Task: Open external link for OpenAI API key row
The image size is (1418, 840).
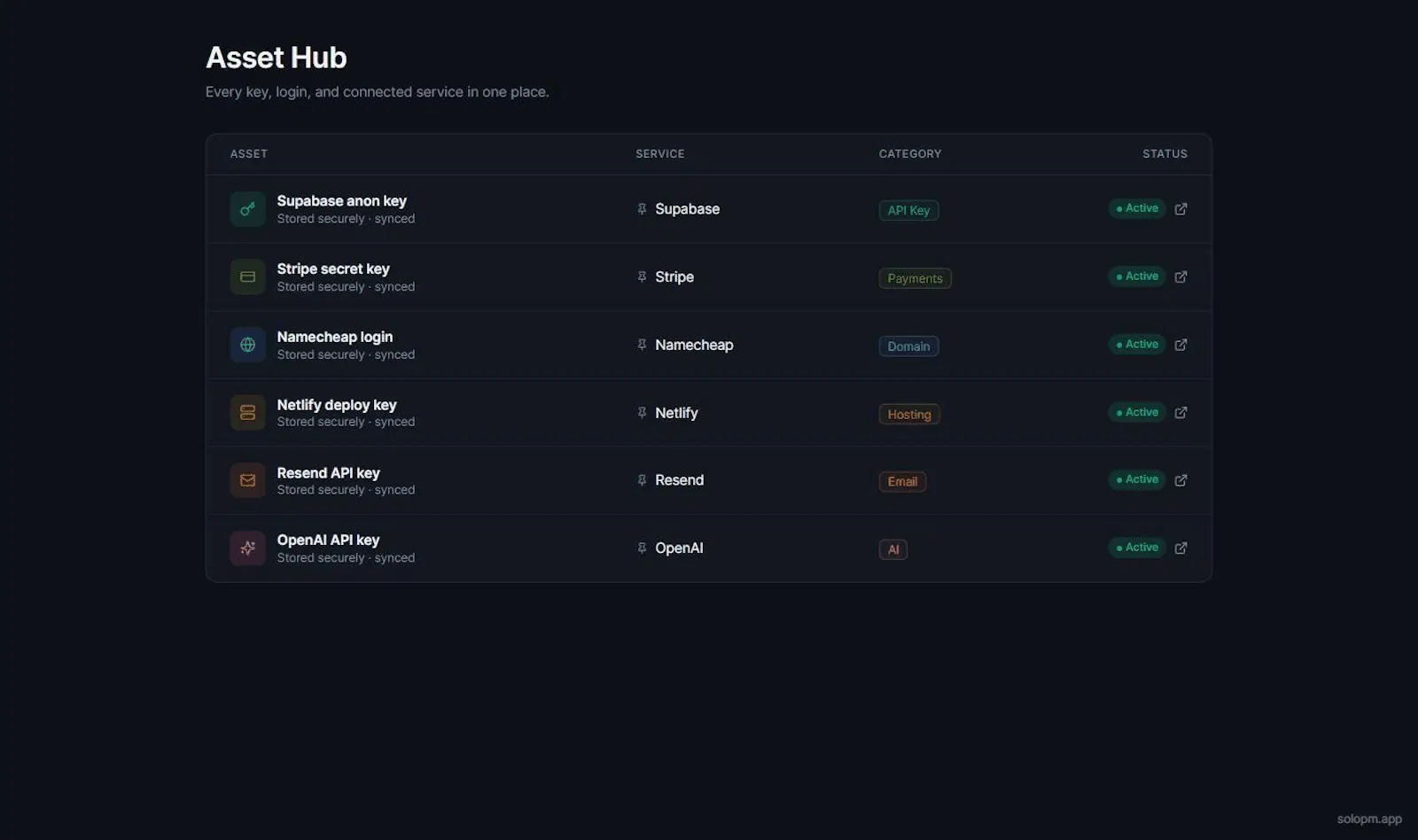Action: pos(1180,548)
